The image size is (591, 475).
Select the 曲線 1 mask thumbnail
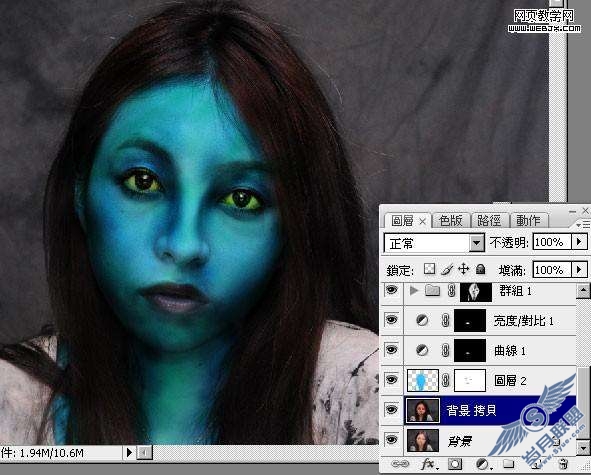[x=470, y=351]
